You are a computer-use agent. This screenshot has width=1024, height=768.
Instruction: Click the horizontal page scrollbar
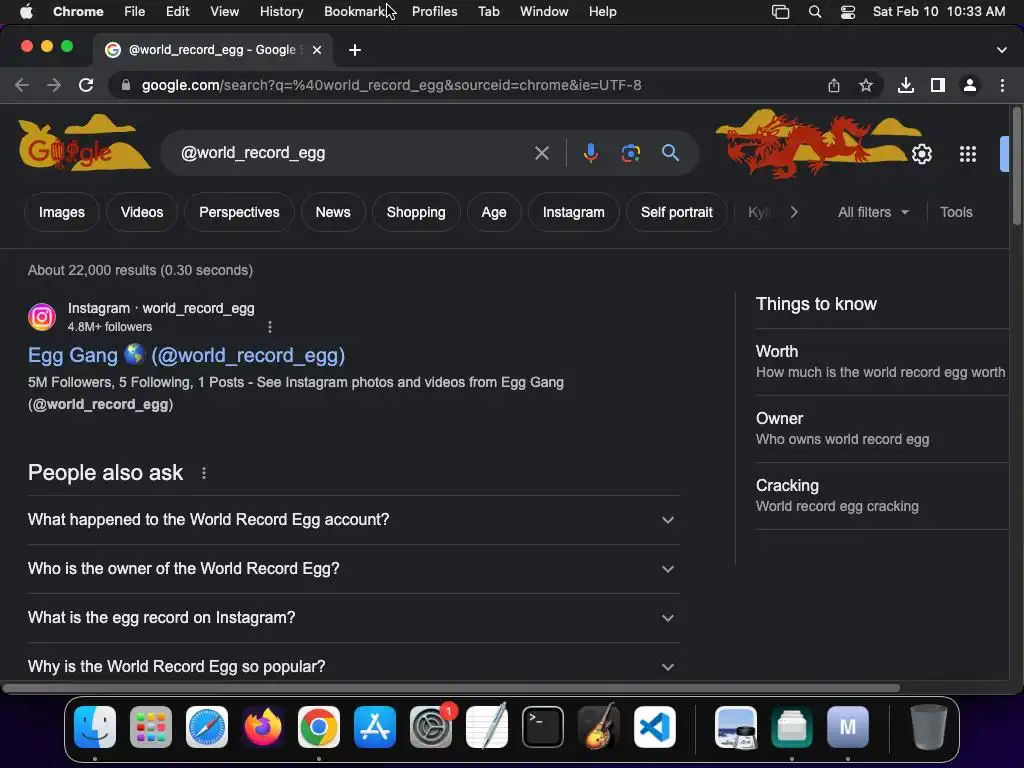tap(451, 688)
